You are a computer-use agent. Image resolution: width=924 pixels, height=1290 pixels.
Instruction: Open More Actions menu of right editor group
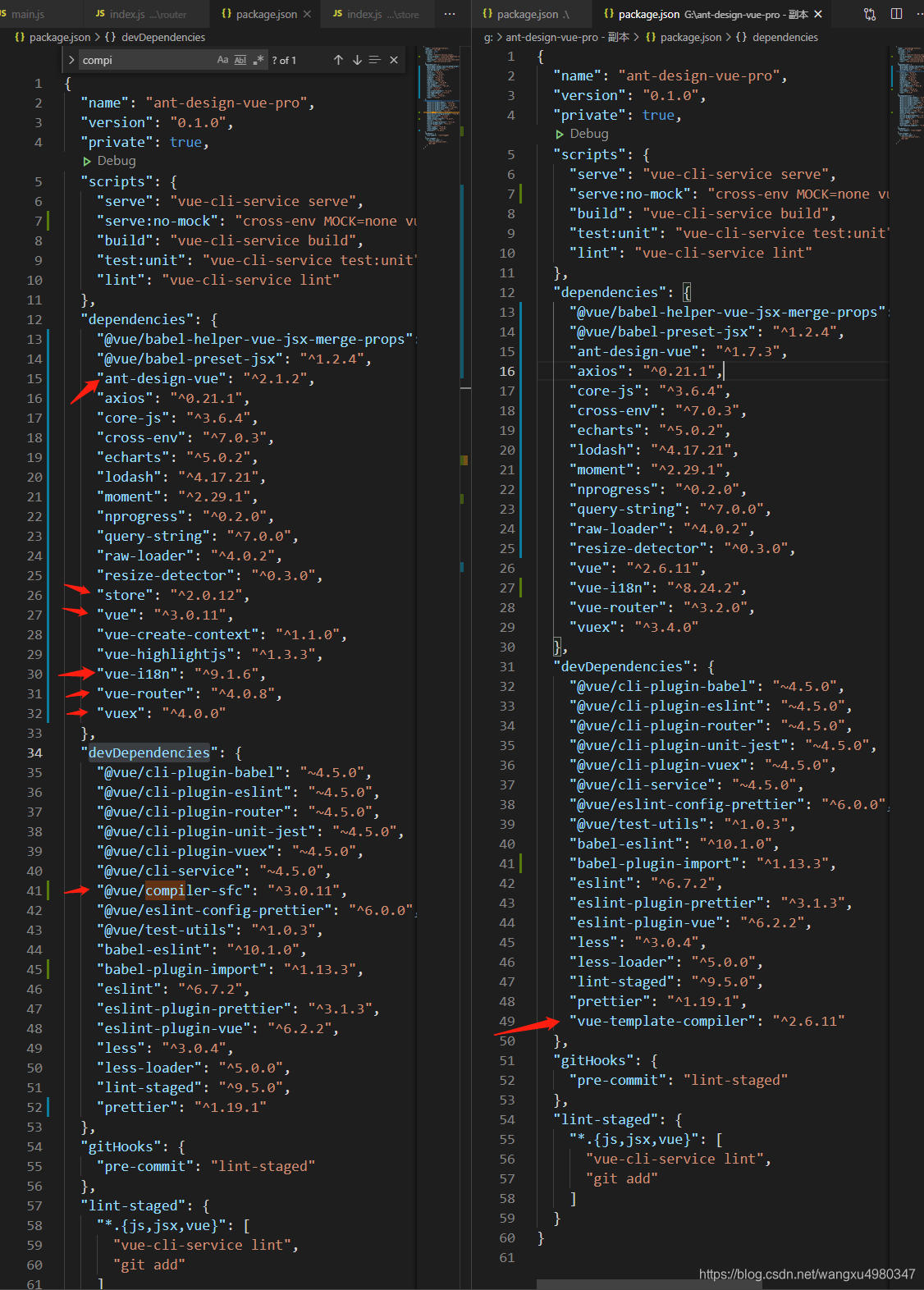point(920,14)
